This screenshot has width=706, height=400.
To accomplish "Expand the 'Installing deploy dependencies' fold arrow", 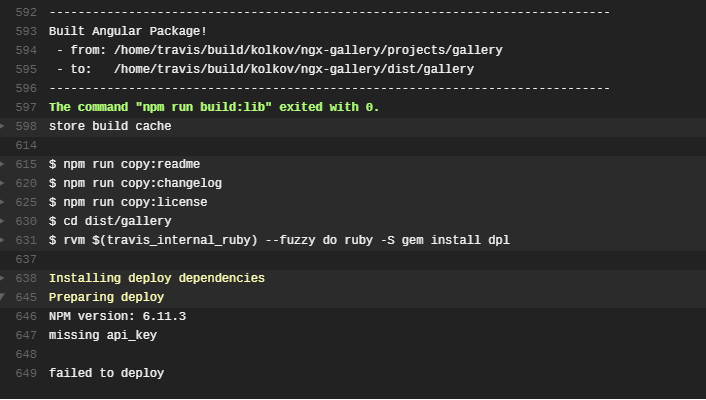I will coord(4,278).
